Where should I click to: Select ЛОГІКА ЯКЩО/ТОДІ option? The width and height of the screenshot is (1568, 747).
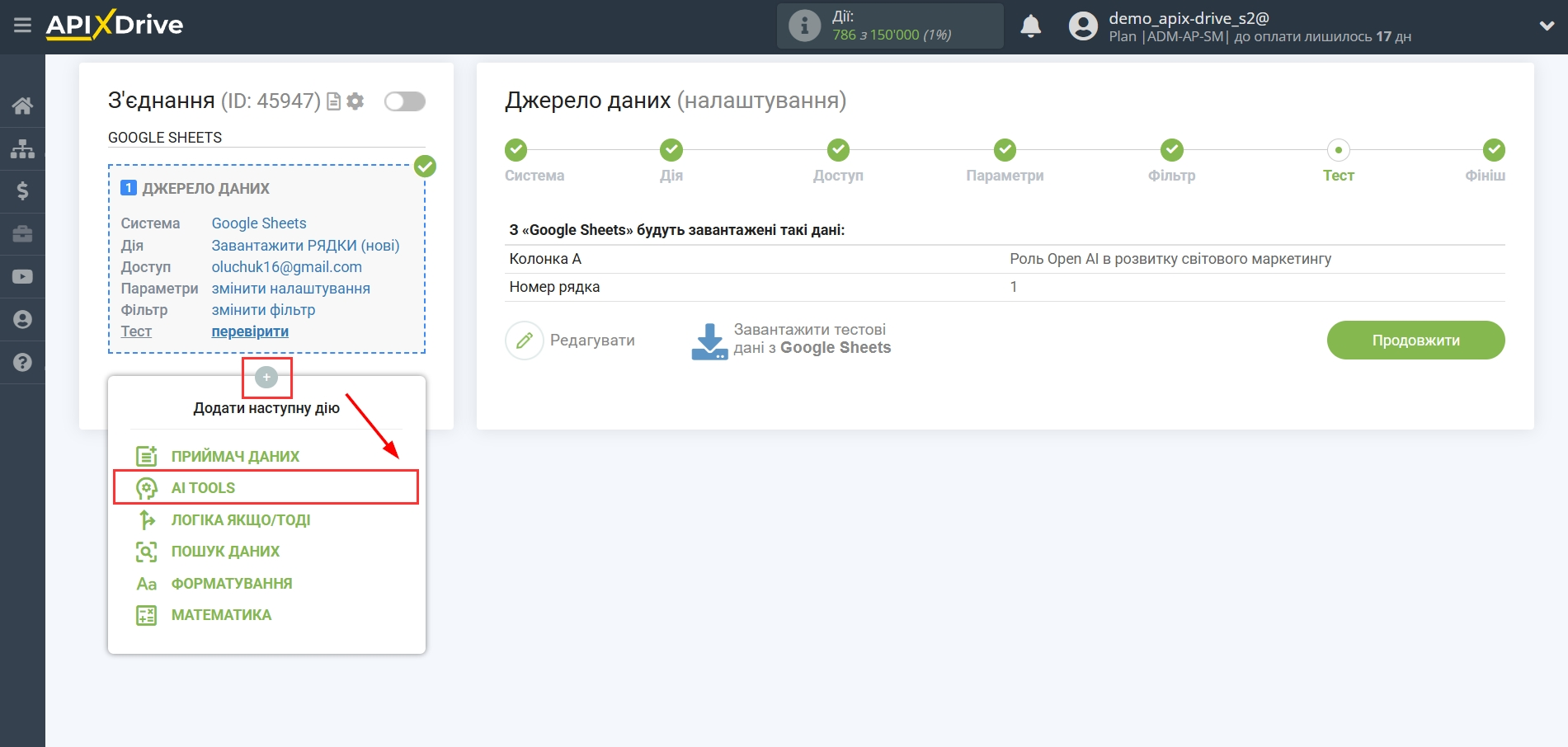(x=241, y=519)
